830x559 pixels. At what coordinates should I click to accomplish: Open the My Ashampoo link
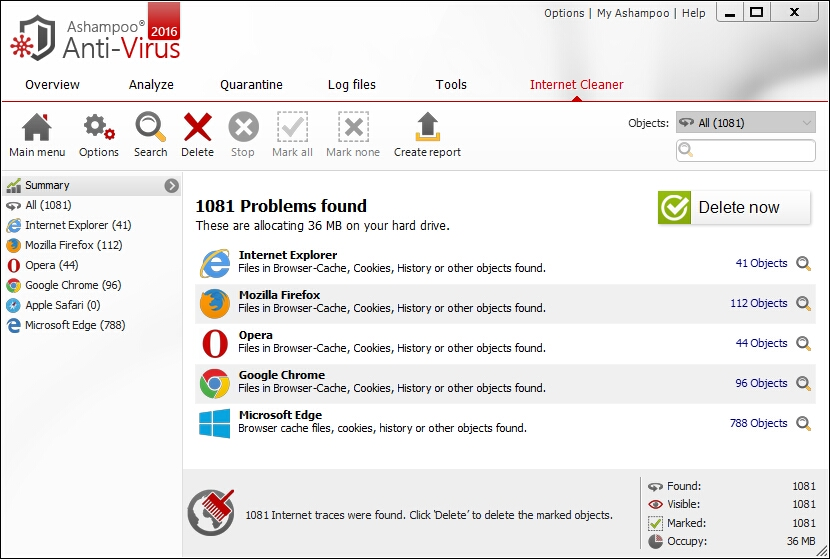click(633, 13)
